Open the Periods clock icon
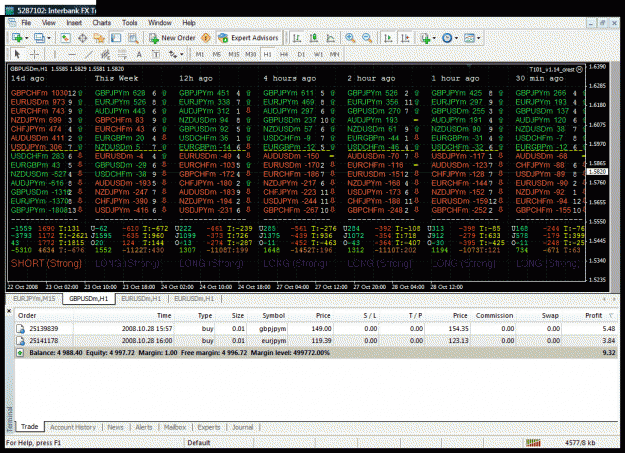Image resolution: width=625 pixels, height=453 pixels. pyautogui.click(x=447, y=38)
